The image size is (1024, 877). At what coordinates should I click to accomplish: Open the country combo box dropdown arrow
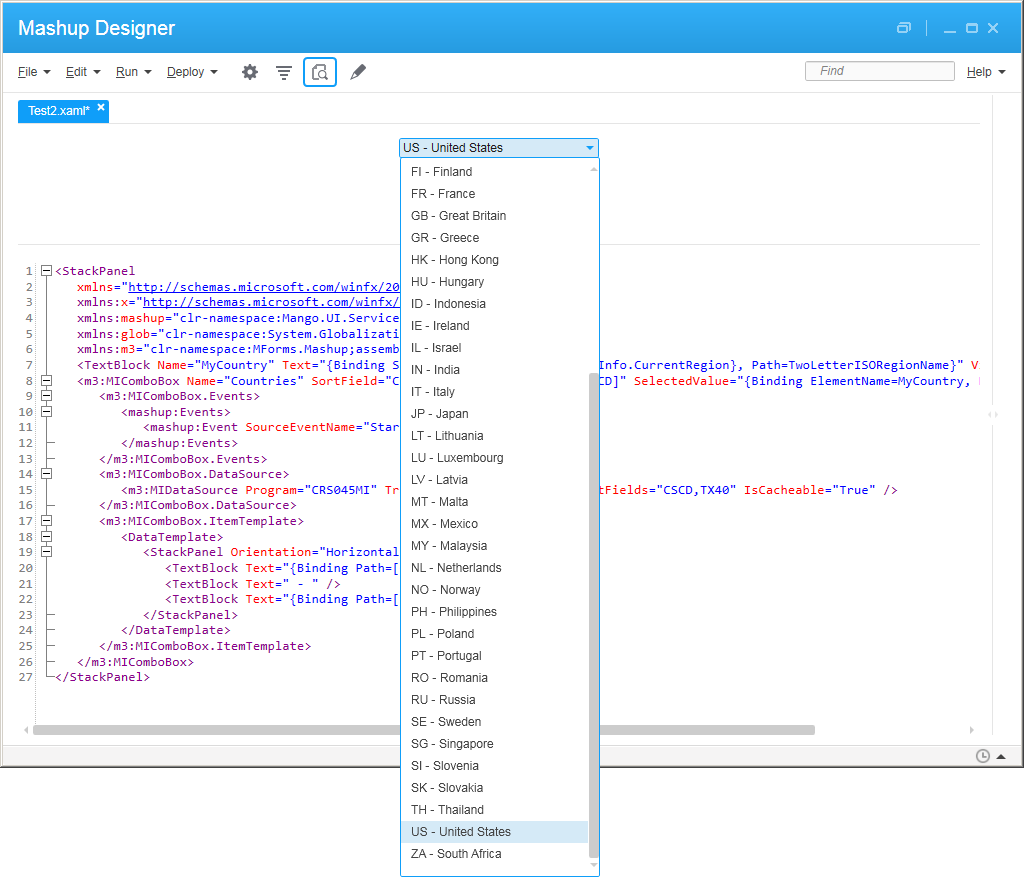pyautogui.click(x=590, y=148)
